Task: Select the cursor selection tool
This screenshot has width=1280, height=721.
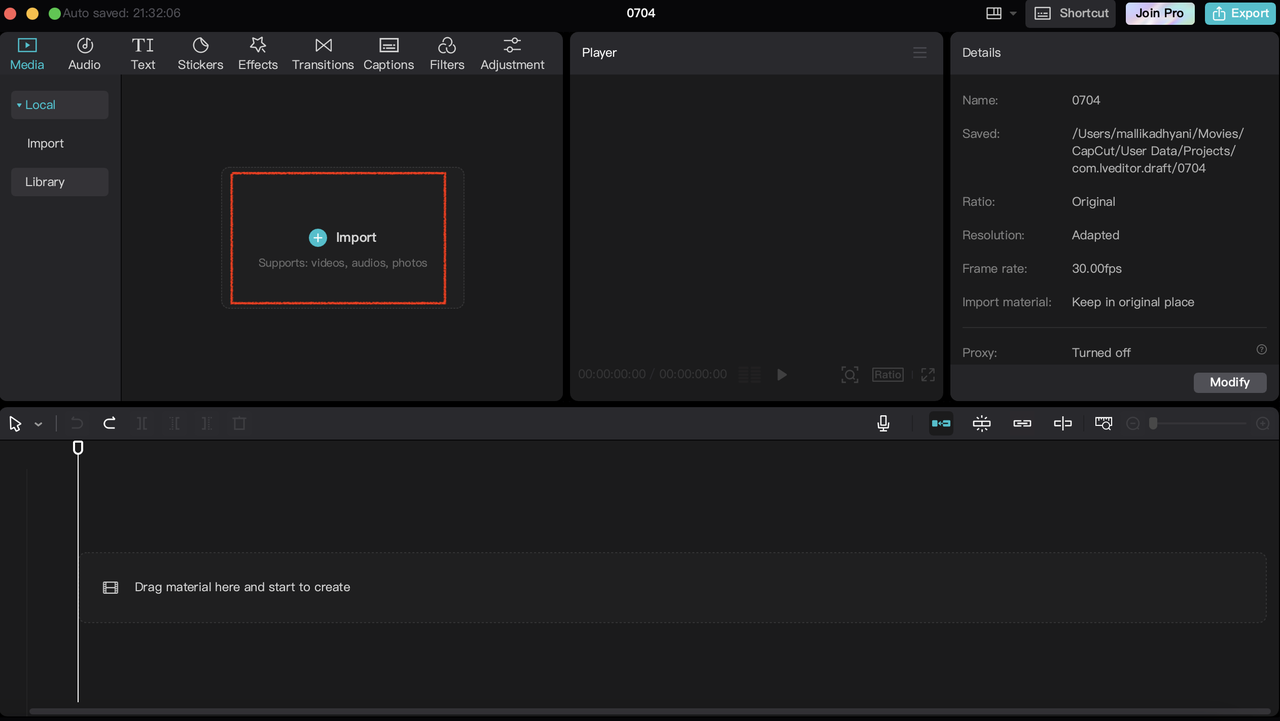Action: coord(13,423)
